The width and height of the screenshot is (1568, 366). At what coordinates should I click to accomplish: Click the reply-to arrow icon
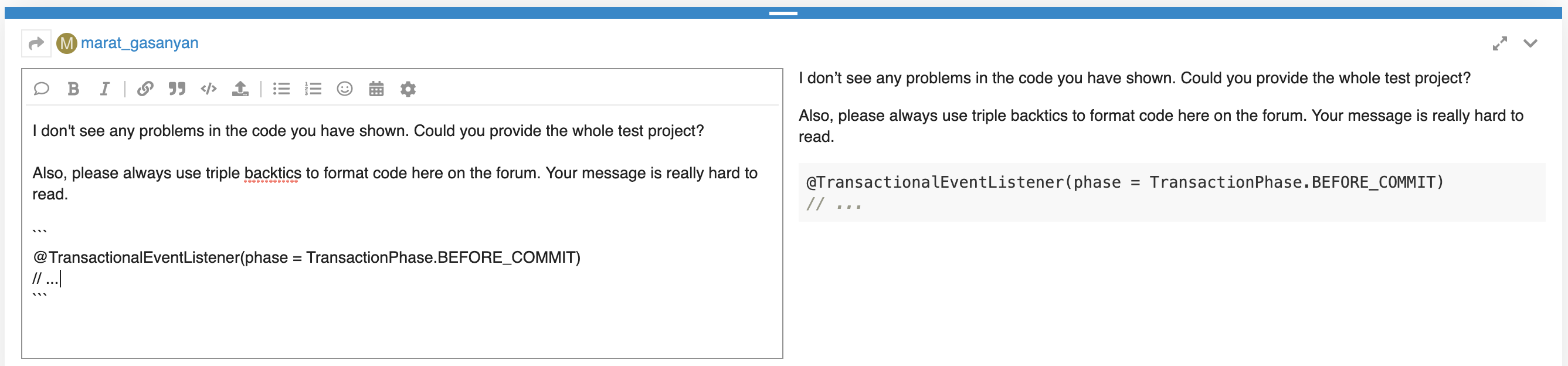(x=36, y=43)
